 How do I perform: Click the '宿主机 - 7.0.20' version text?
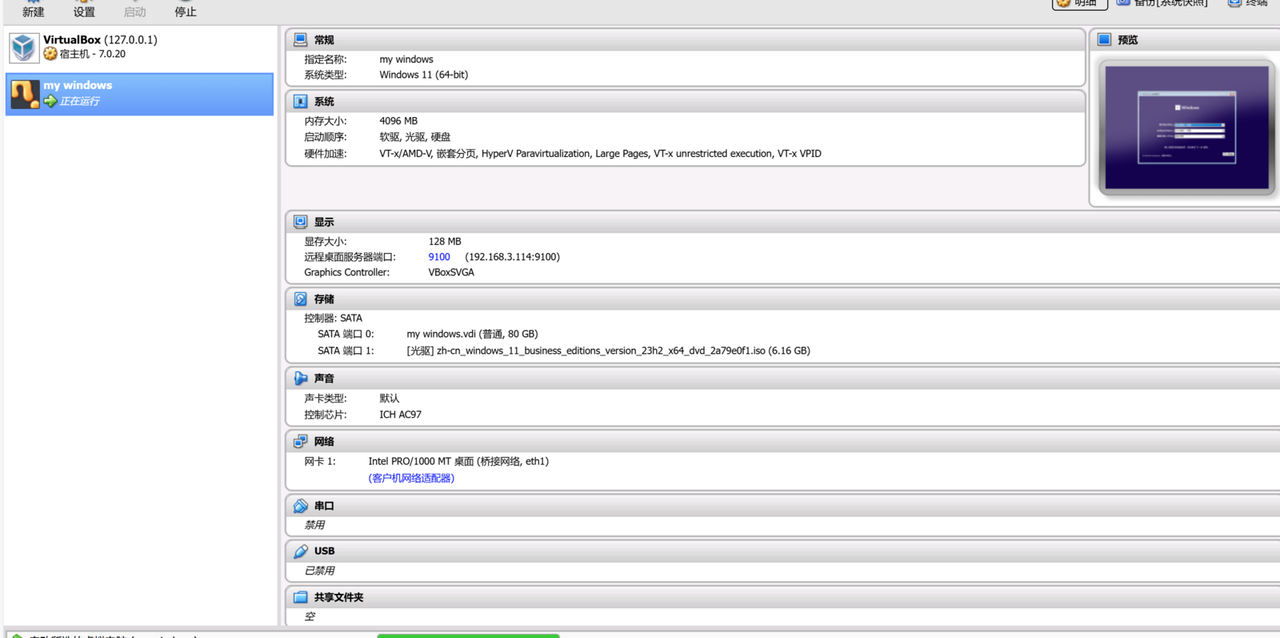(x=92, y=54)
